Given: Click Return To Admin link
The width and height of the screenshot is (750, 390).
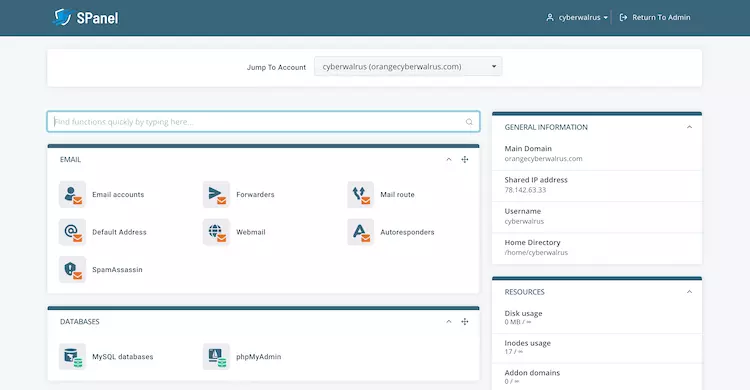Looking at the screenshot, I should (x=661, y=17).
